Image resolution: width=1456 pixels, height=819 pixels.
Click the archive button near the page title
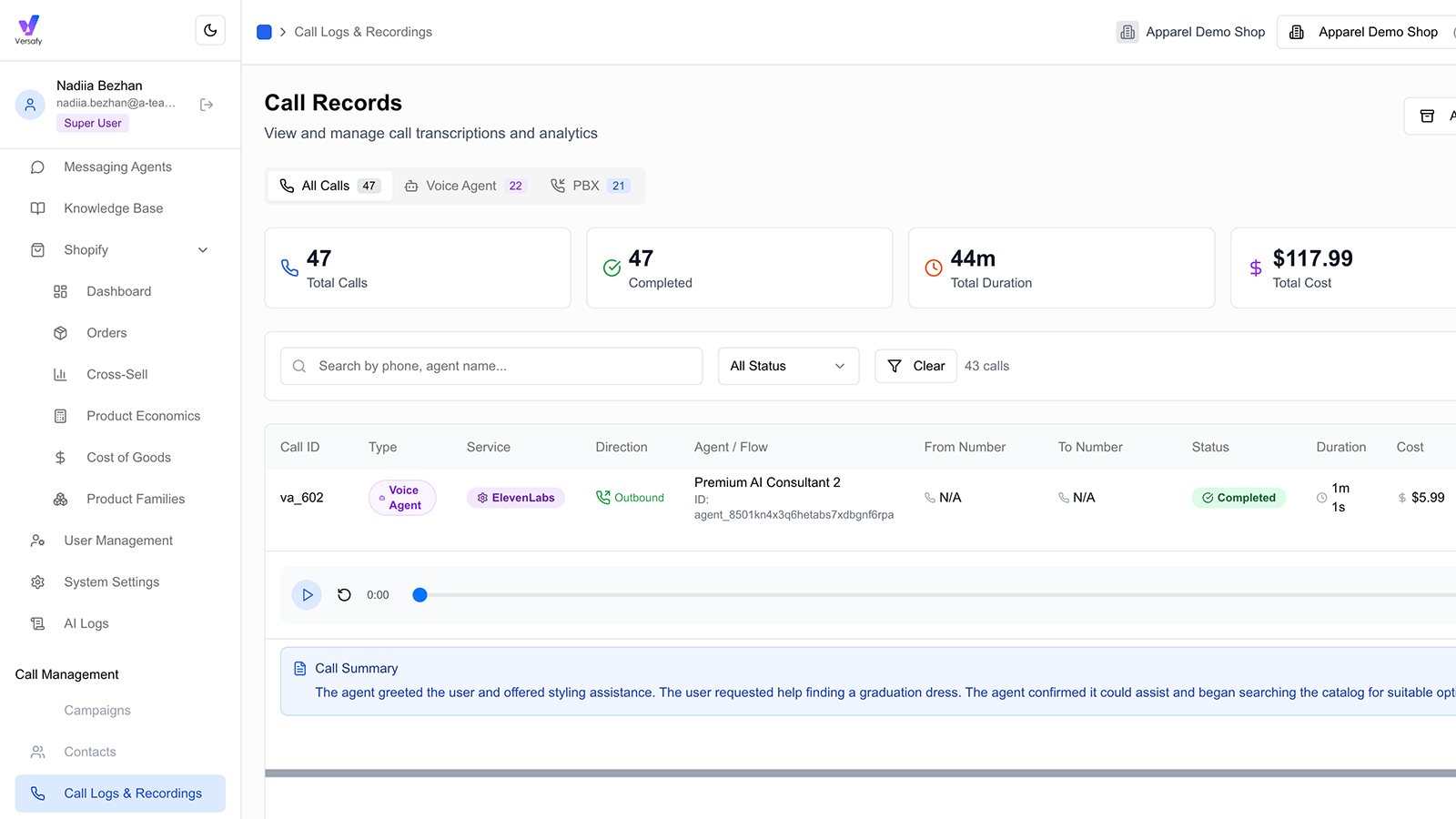pos(1431,116)
